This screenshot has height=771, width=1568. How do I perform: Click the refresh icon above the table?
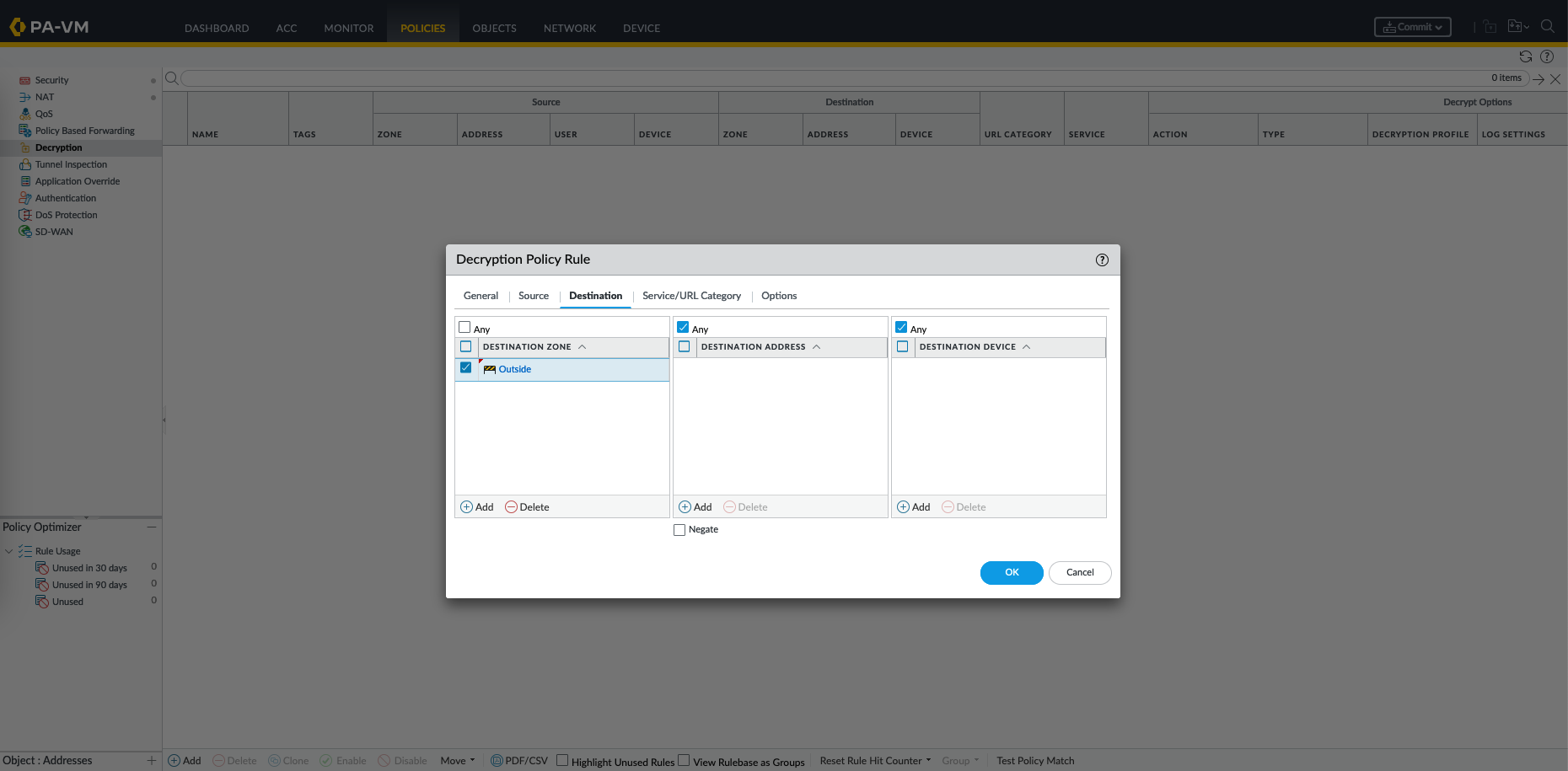(1525, 56)
